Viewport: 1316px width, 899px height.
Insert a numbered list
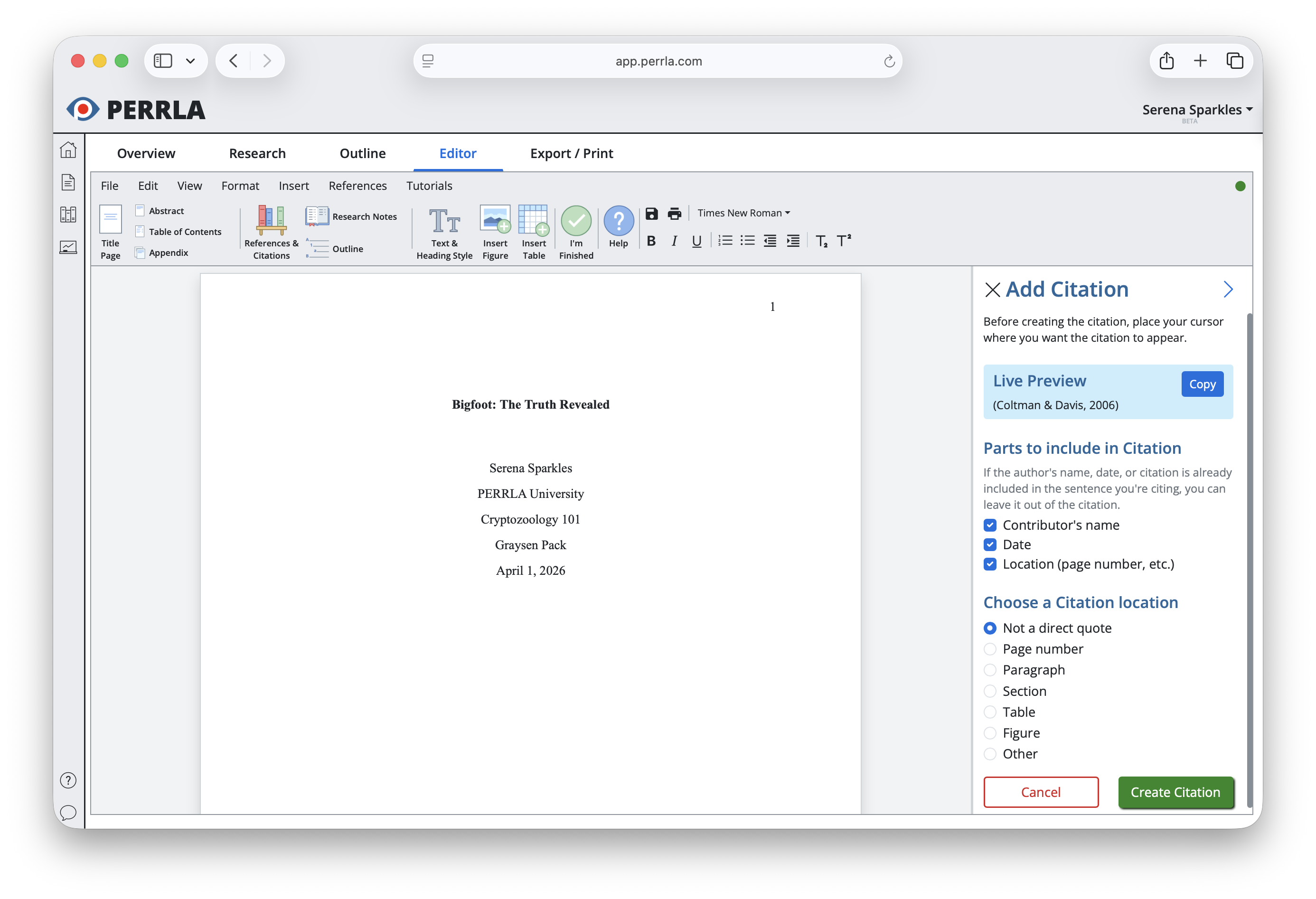(x=725, y=241)
